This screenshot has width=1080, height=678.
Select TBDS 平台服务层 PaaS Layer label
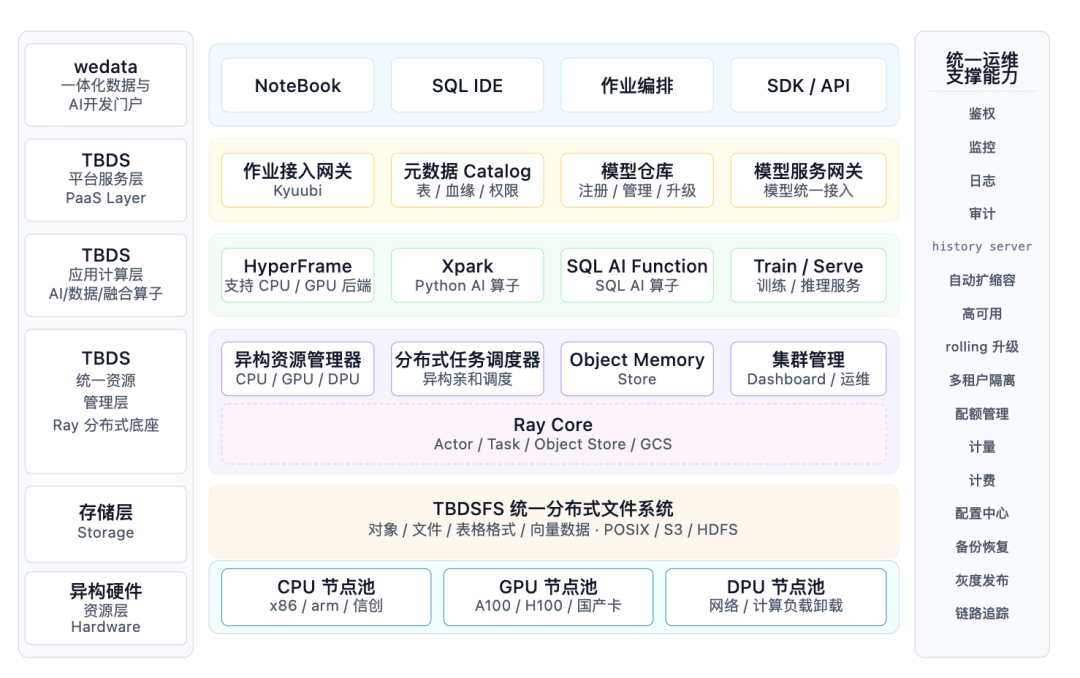point(105,180)
